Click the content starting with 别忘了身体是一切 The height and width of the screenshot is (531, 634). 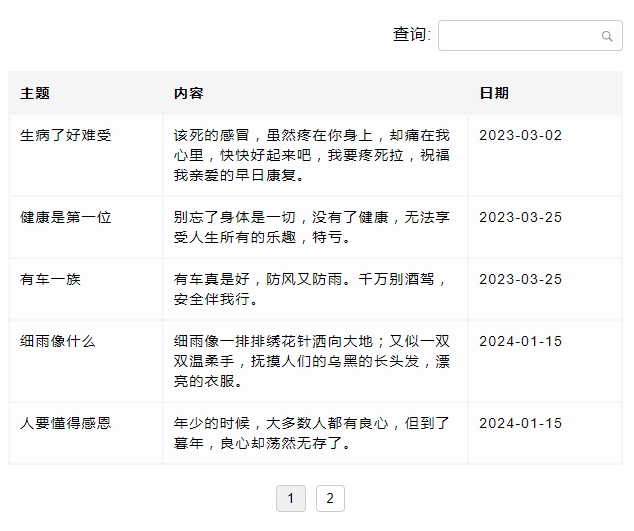pyautogui.click(x=311, y=227)
